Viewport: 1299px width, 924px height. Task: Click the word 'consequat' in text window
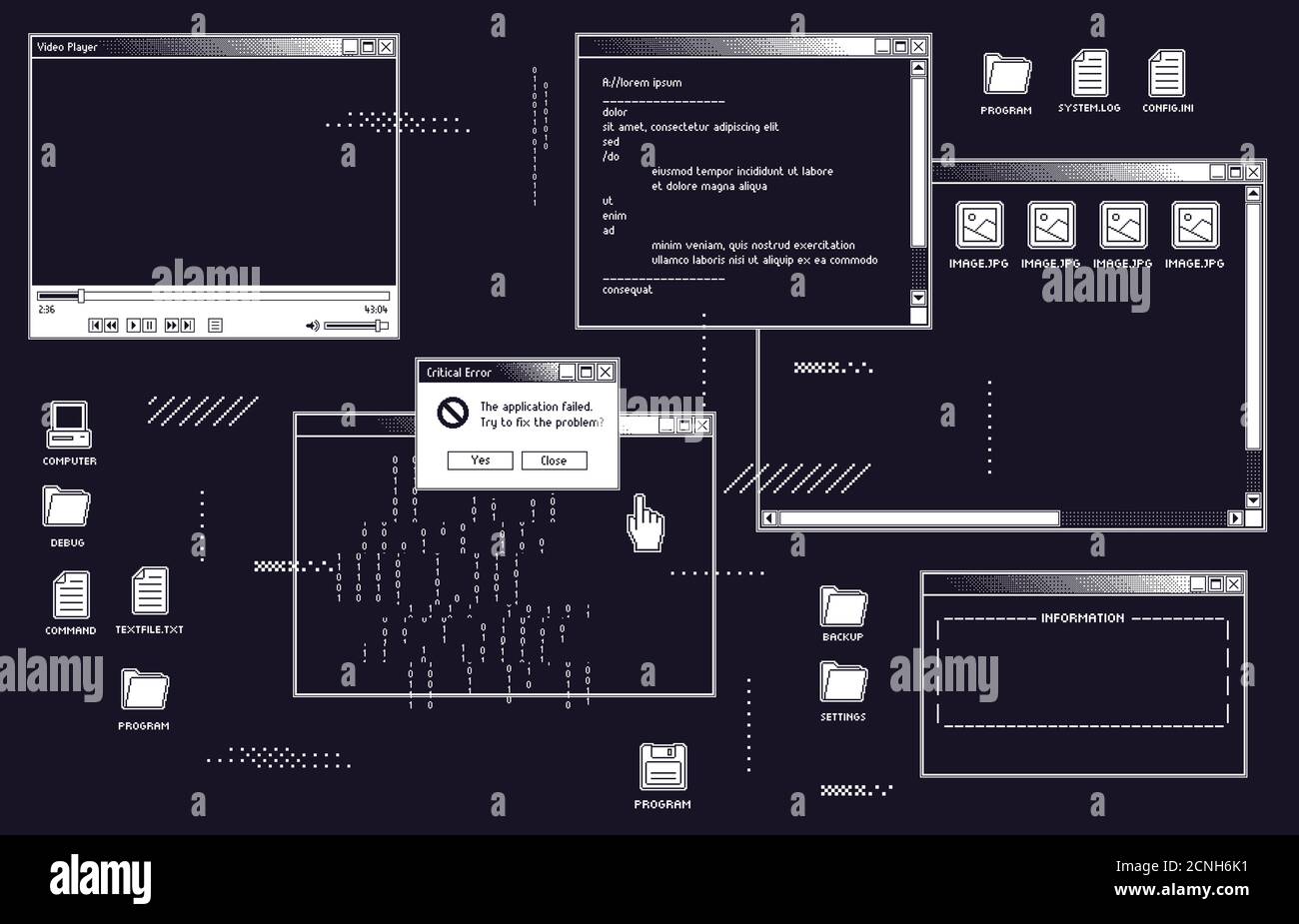pos(628,290)
